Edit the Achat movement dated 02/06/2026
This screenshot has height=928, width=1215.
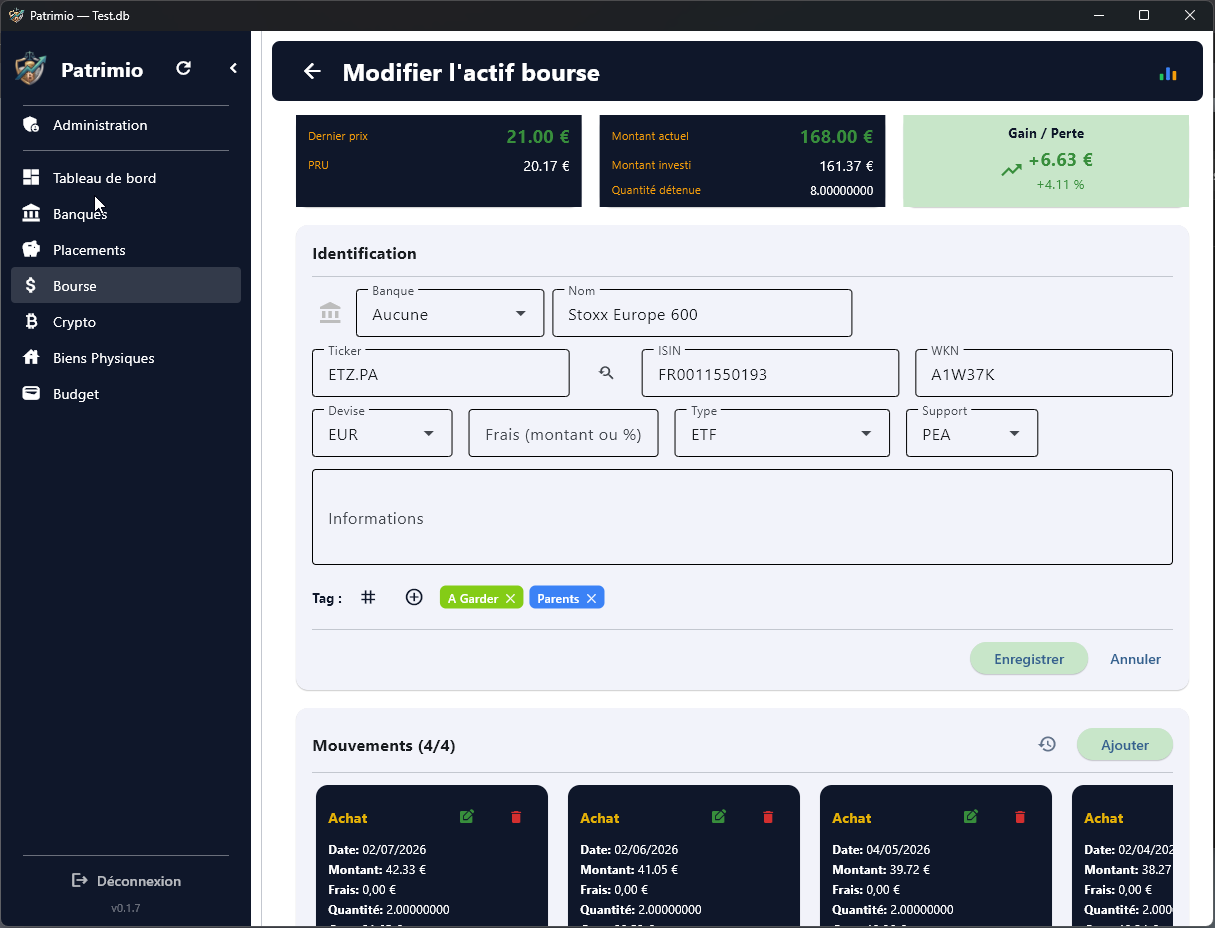click(718, 817)
